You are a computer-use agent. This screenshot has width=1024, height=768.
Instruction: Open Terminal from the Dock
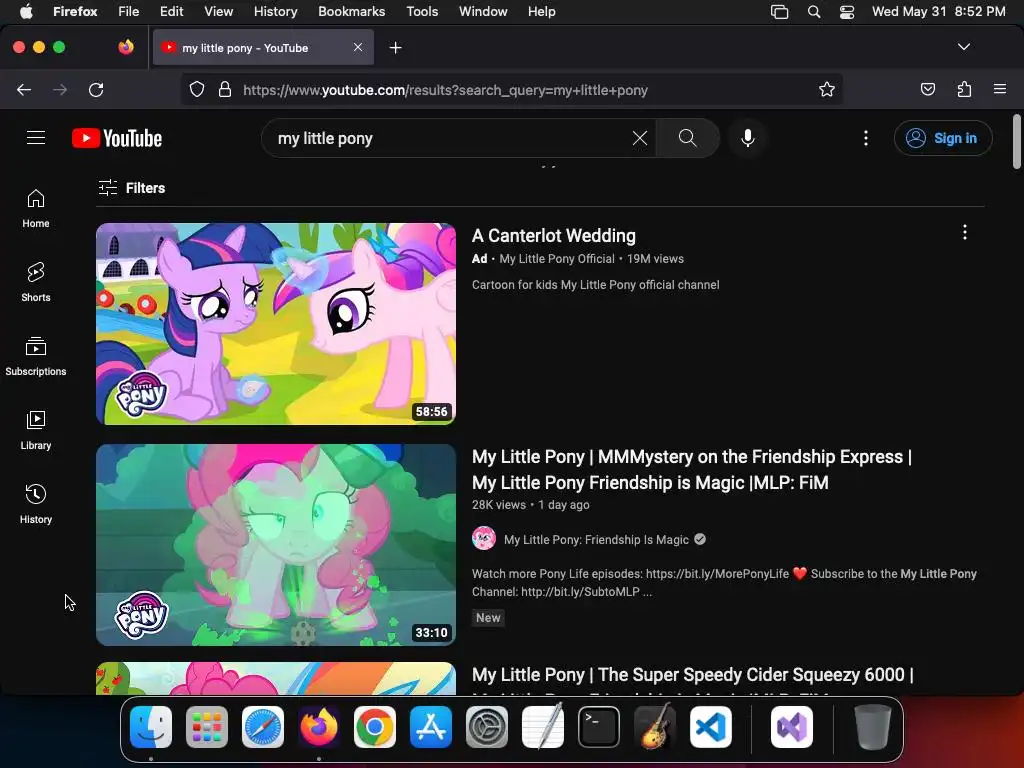[x=599, y=727]
